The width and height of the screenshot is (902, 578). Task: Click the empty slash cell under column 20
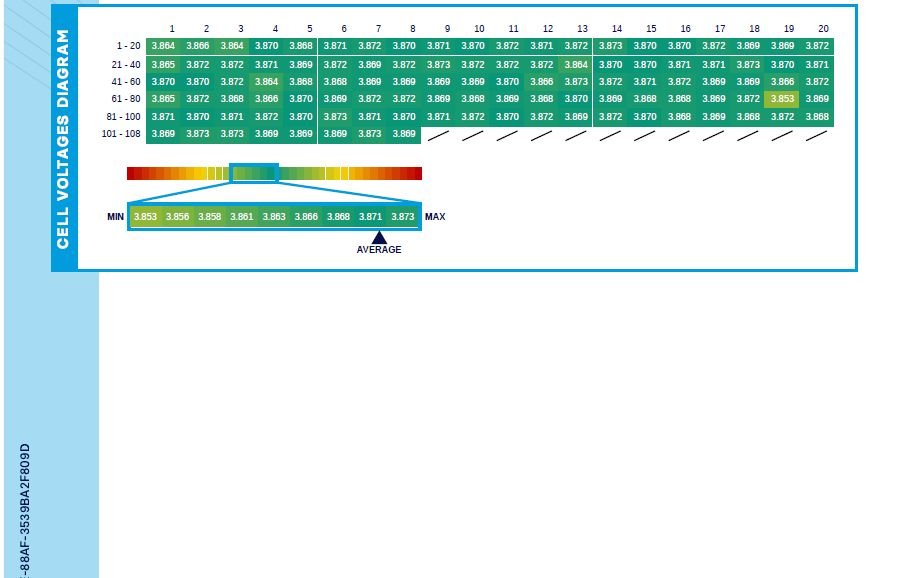tap(817, 135)
